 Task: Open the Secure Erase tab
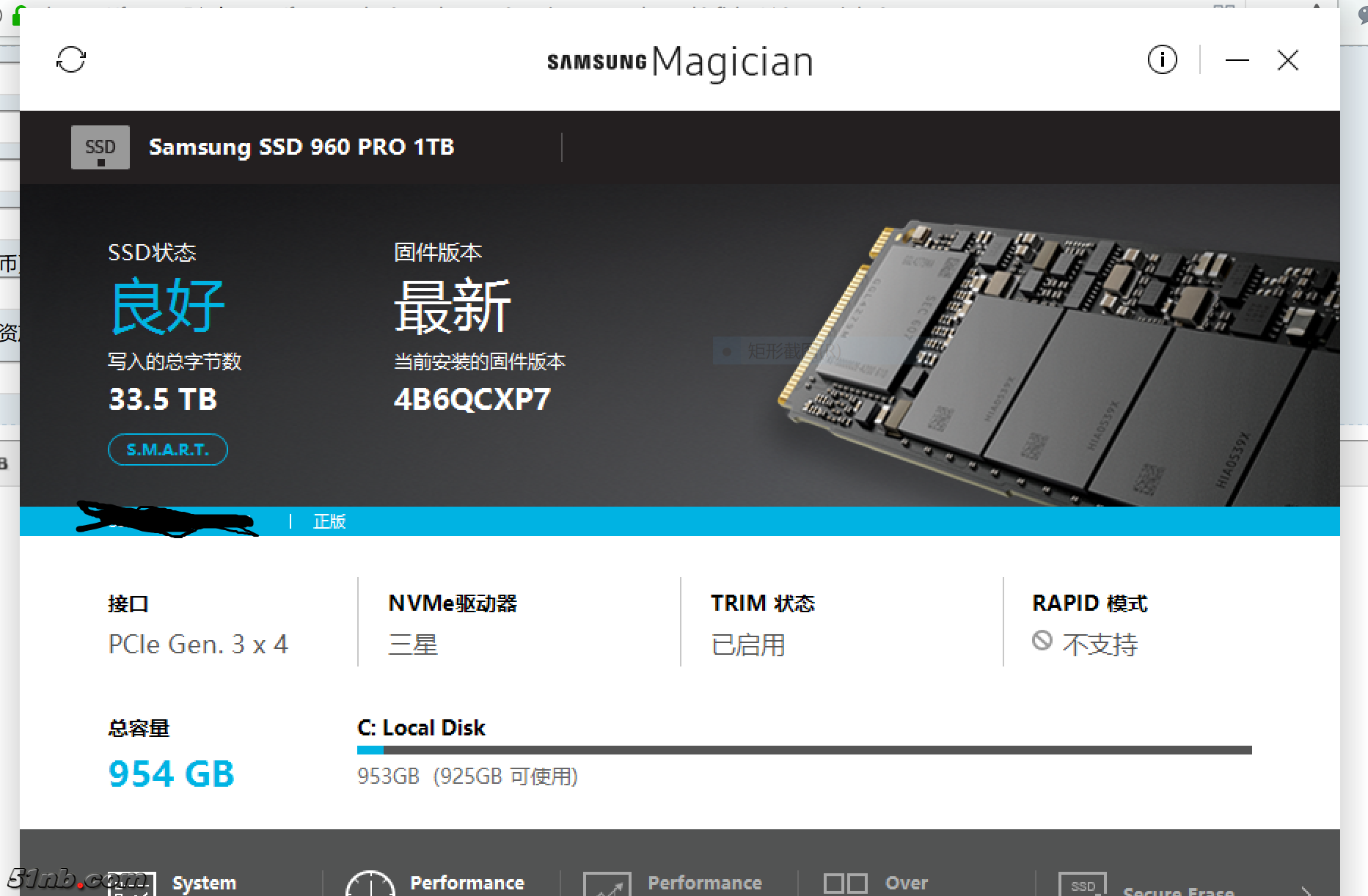pyautogui.click(x=1179, y=890)
